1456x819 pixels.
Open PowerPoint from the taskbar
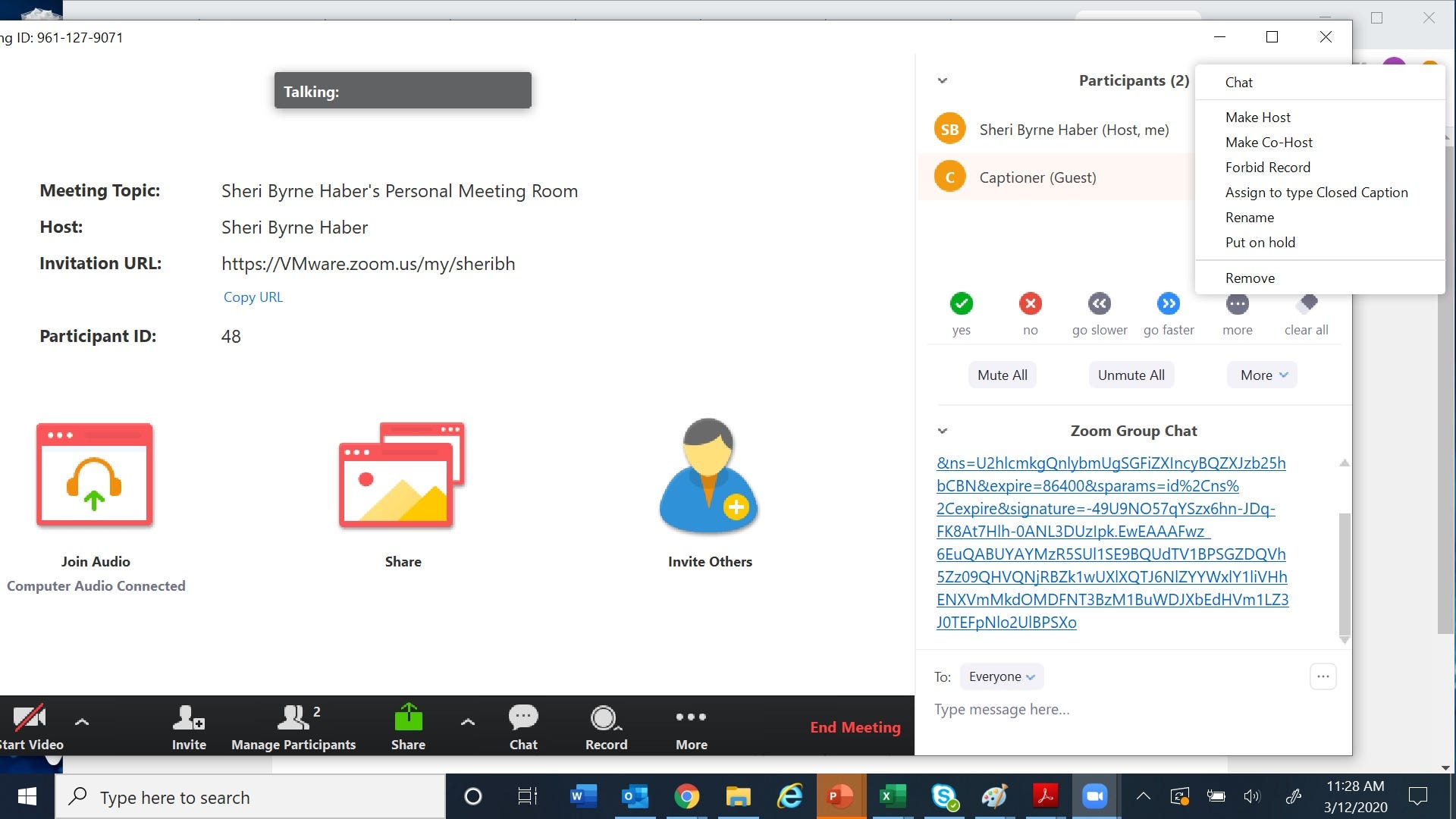(x=841, y=796)
